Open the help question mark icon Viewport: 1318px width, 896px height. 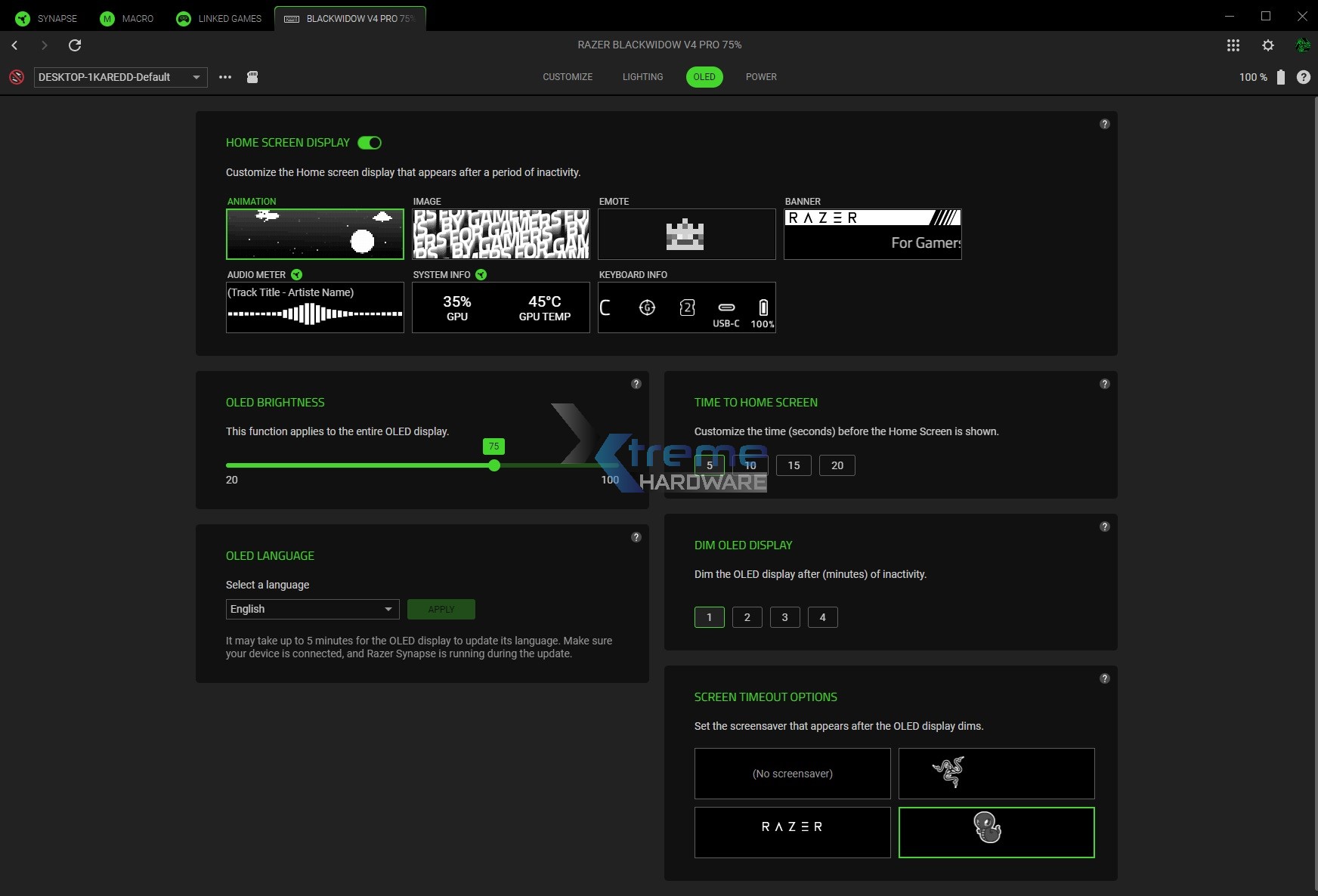point(1304,77)
